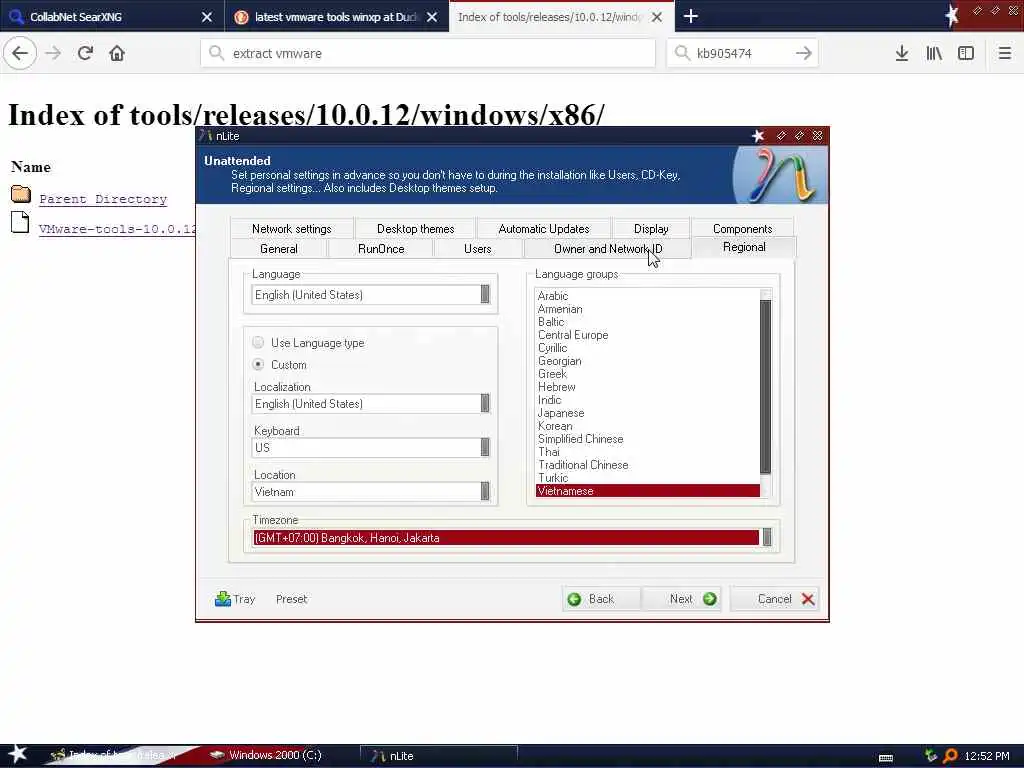Open the Location dropdown showing Vietnam
Image resolution: width=1024 pixels, height=768 pixels.
(485, 491)
